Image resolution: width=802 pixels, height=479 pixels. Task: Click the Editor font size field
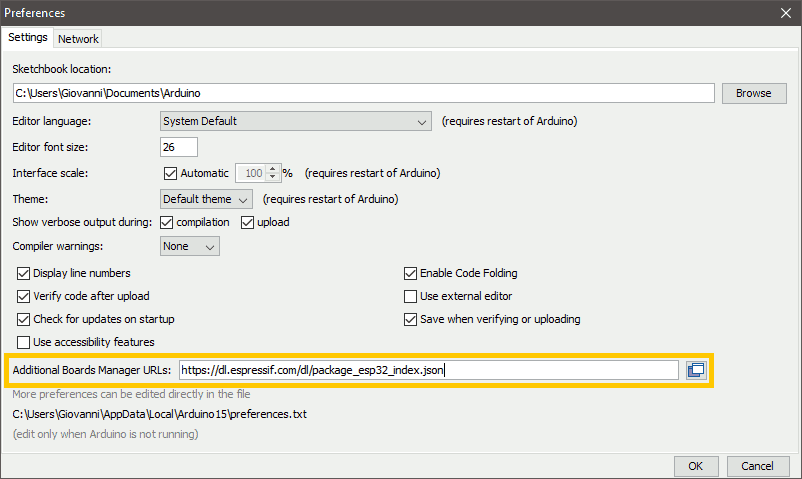[179, 147]
